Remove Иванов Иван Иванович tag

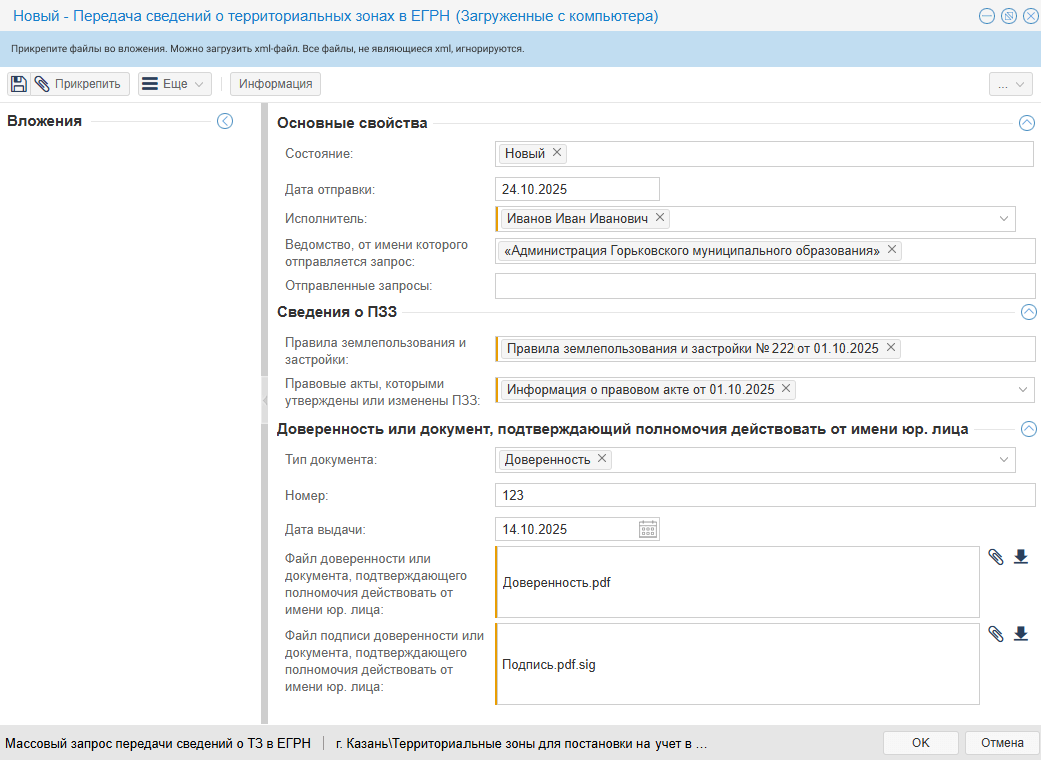(x=660, y=217)
